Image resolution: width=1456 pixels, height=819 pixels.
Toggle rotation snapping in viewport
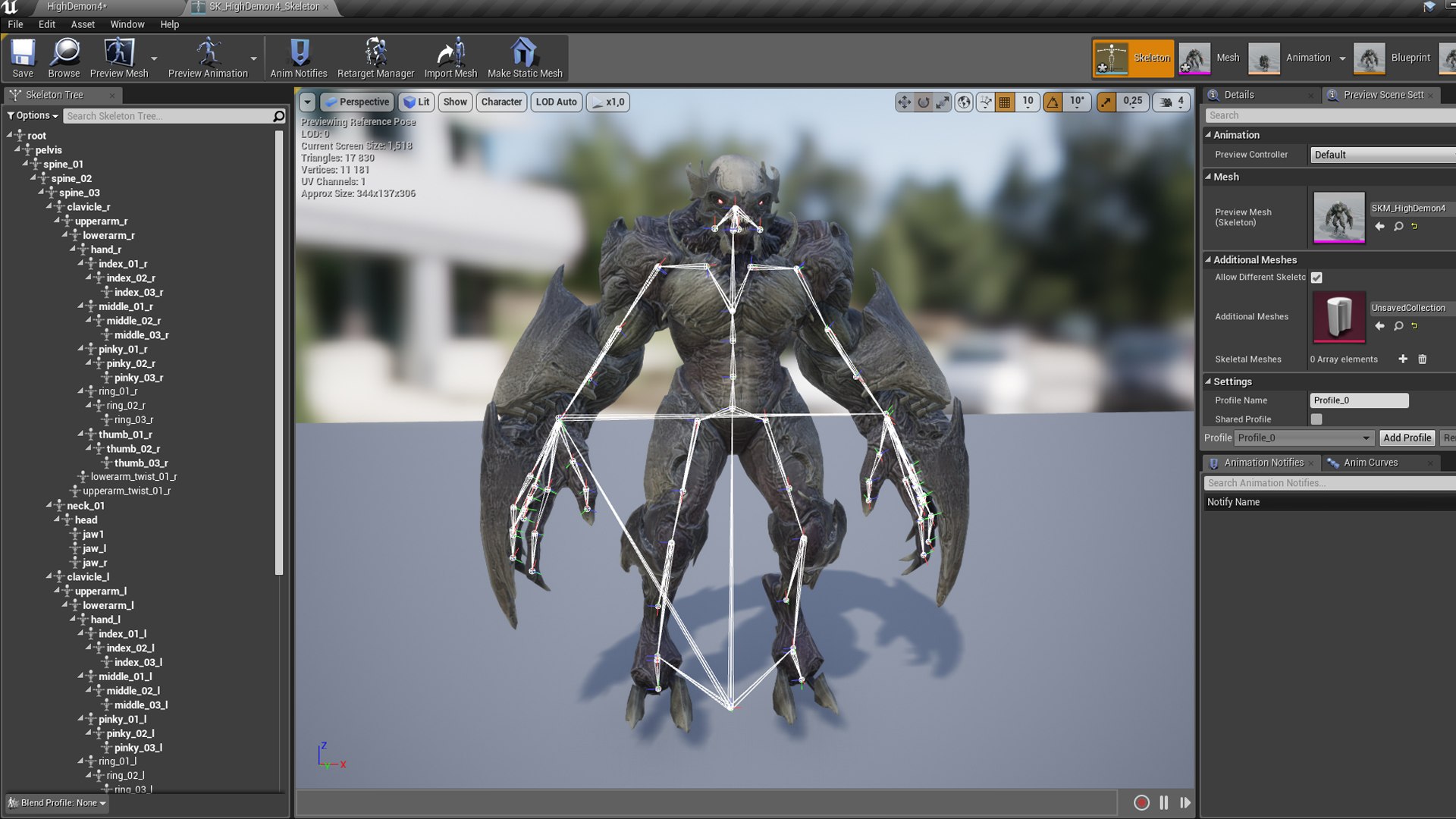click(1053, 102)
